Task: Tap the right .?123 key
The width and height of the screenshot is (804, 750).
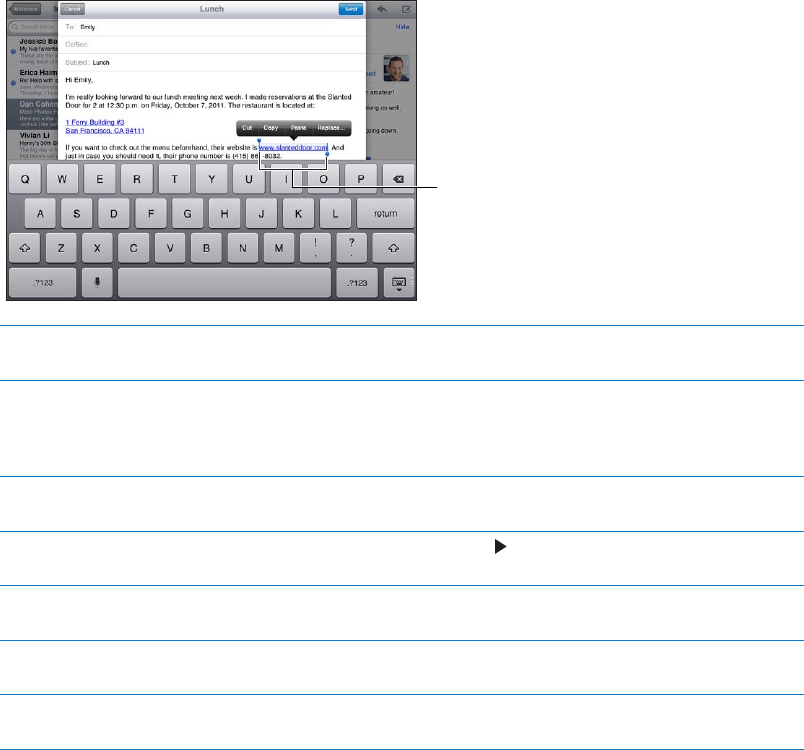Action: pyautogui.click(x=357, y=282)
